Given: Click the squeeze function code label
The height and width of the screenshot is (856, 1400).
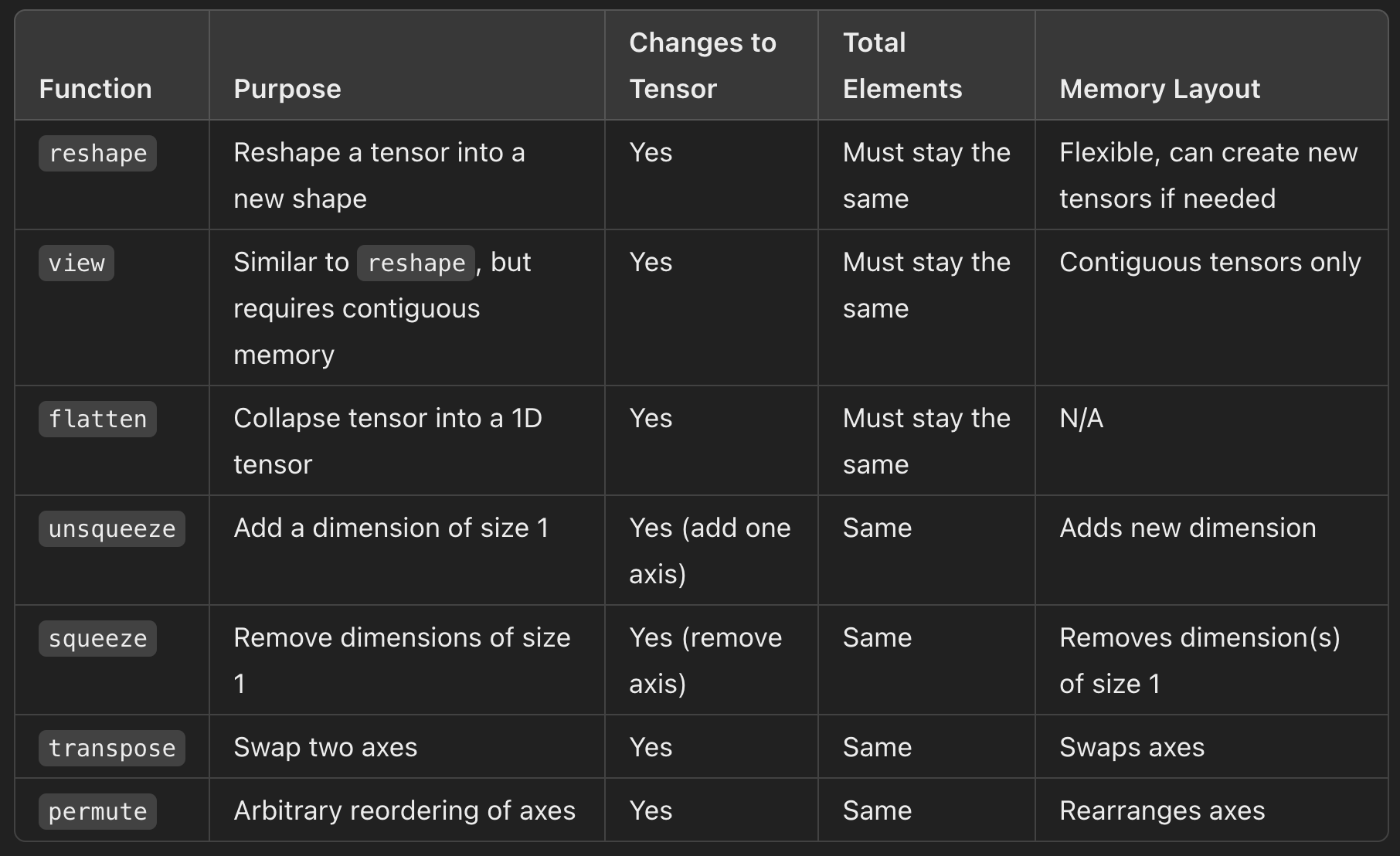Looking at the screenshot, I should click(97, 638).
